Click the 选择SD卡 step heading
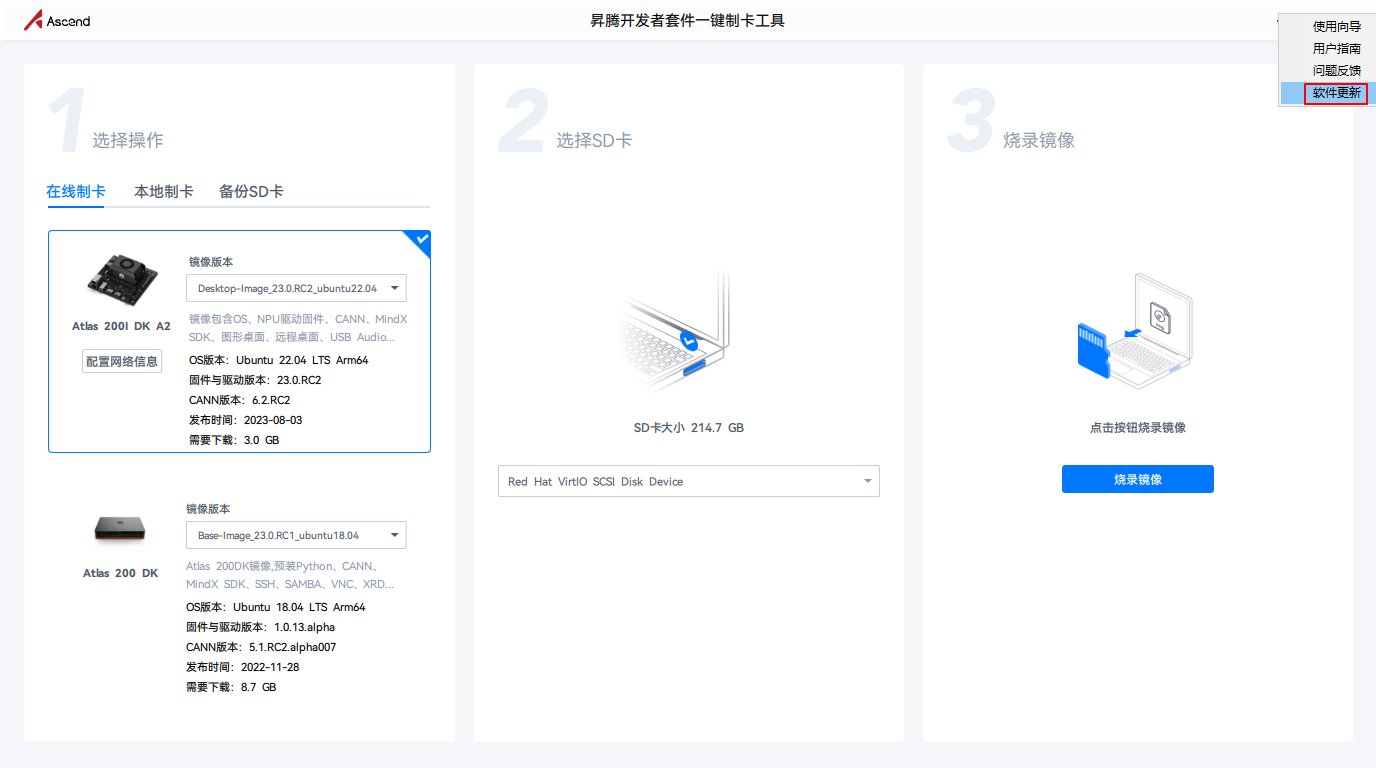This screenshot has width=1376, height=768. [594, 140]
